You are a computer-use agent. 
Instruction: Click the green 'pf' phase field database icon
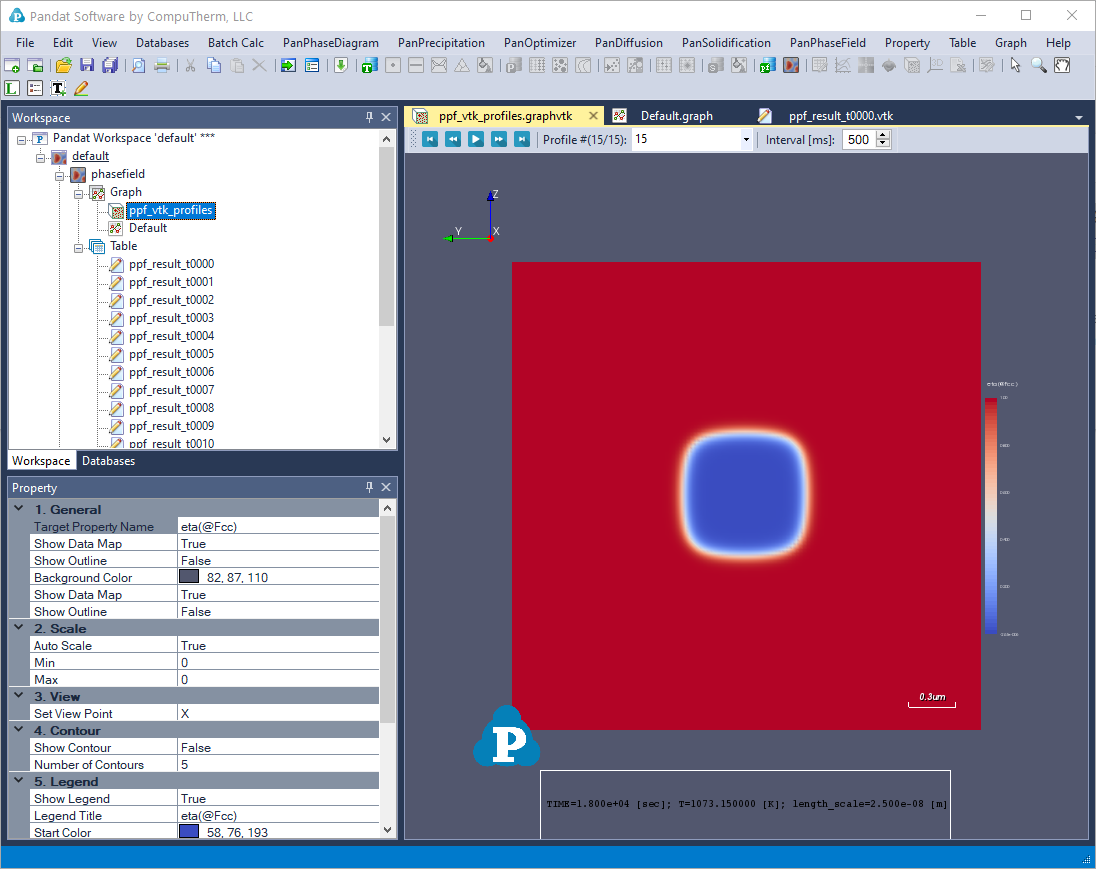coord(766,66)
